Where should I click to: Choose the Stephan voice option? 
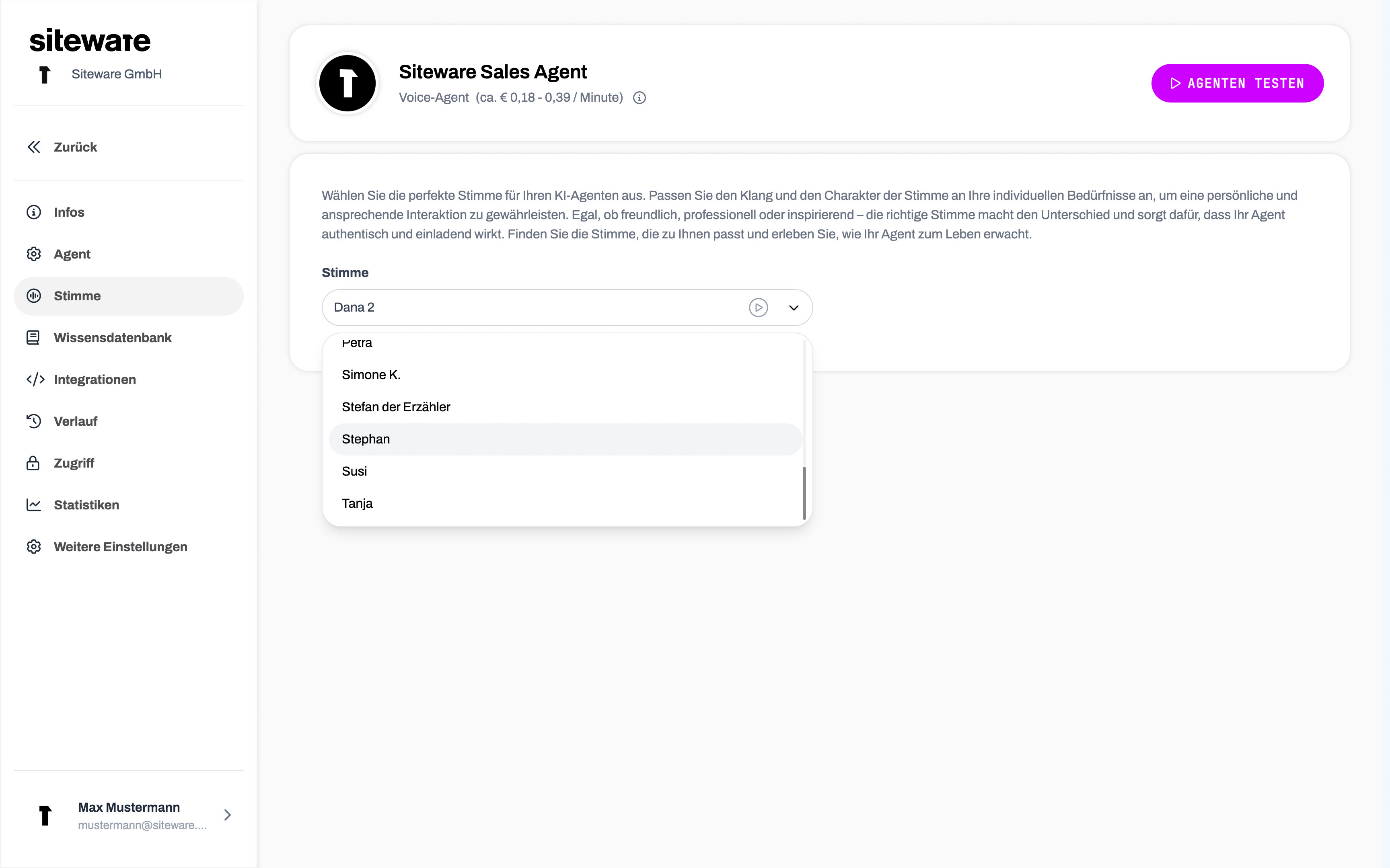tap(565, 439)
